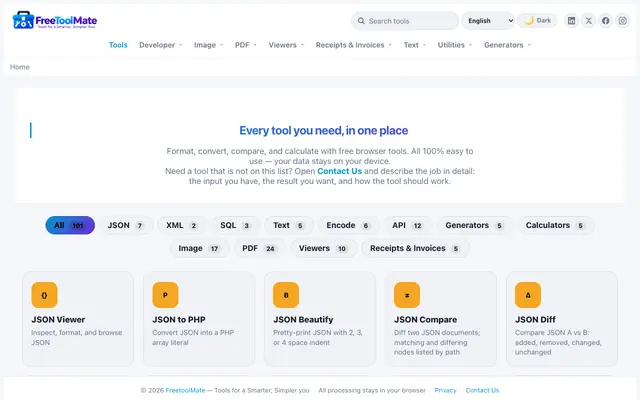Filter tools by Image chip
This screenshot has width=640, height=400.
point(200,248)
